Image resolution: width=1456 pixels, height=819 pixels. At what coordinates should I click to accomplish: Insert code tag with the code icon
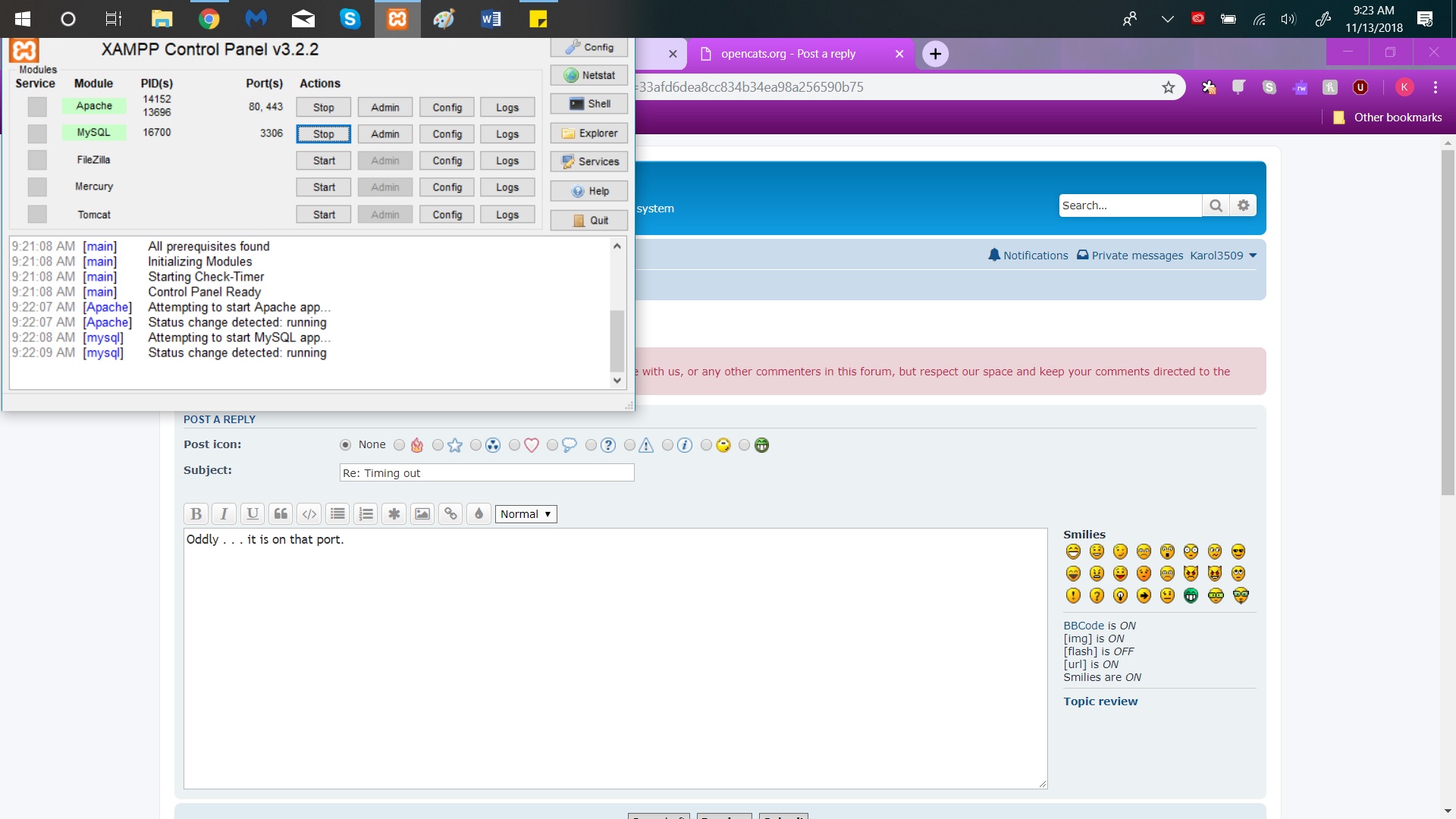pos(309,514)
